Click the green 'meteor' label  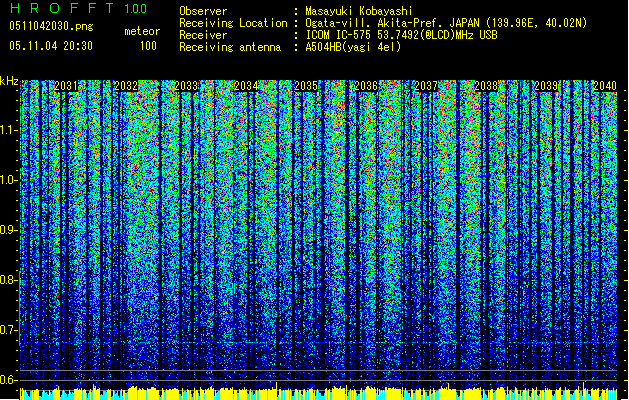coord(141,32)
